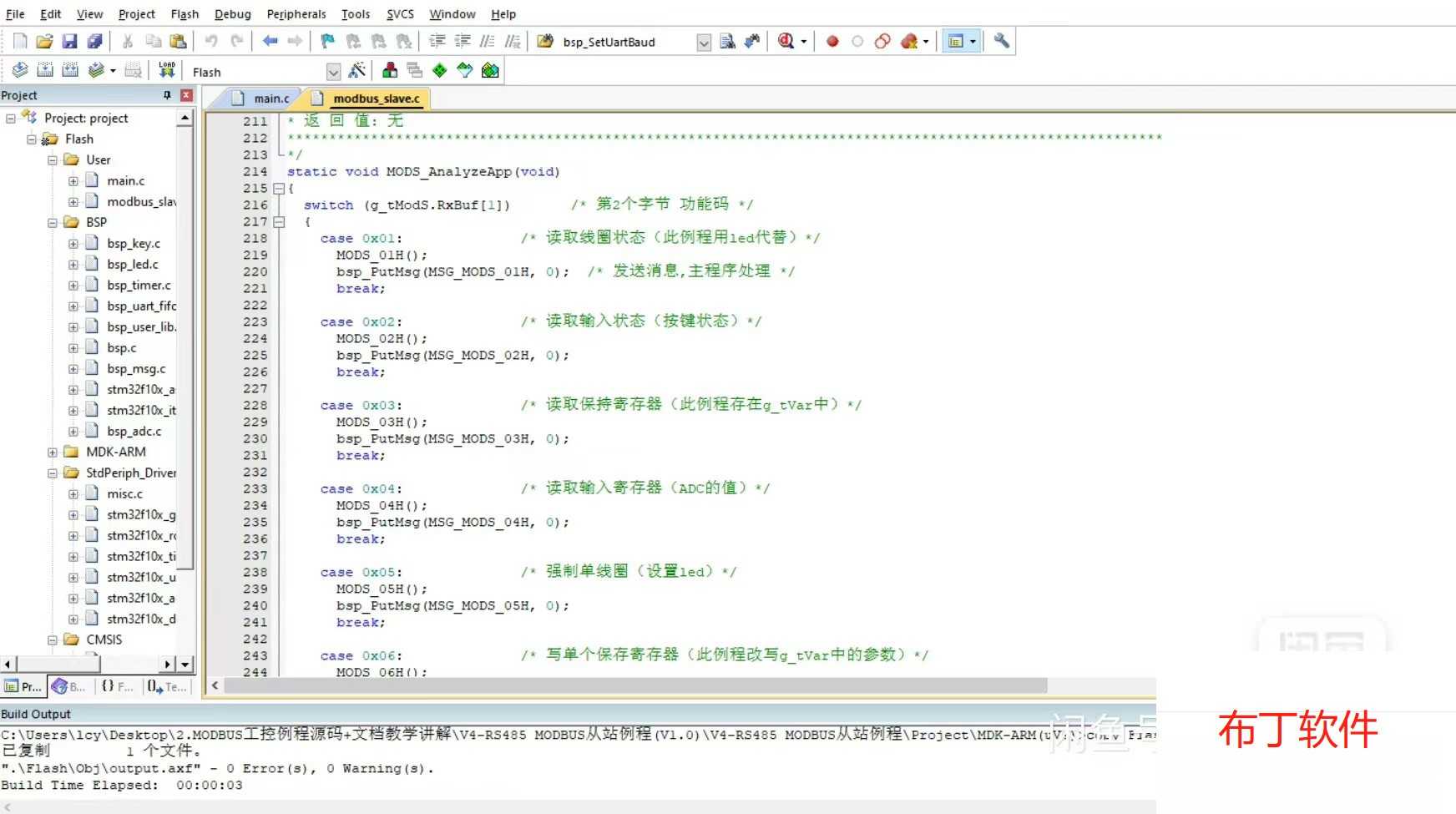Click the incremental find binoculars icon
This screenshot has width=1456, height=814.
(x=752, y=41)
